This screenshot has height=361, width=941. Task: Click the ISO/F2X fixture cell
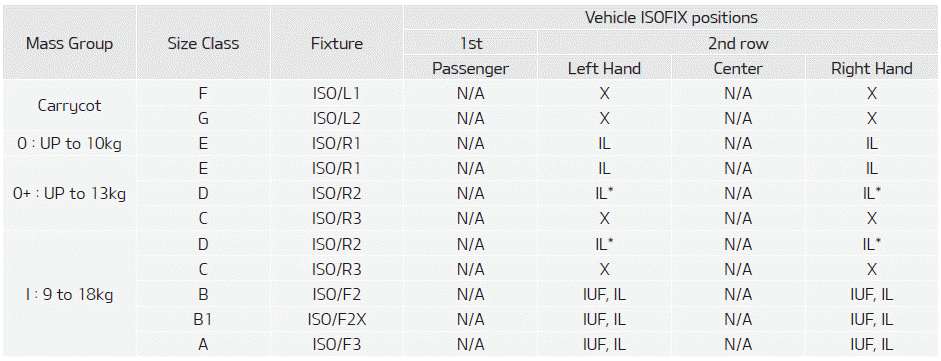pyautogui.click(x=337, y=320)
